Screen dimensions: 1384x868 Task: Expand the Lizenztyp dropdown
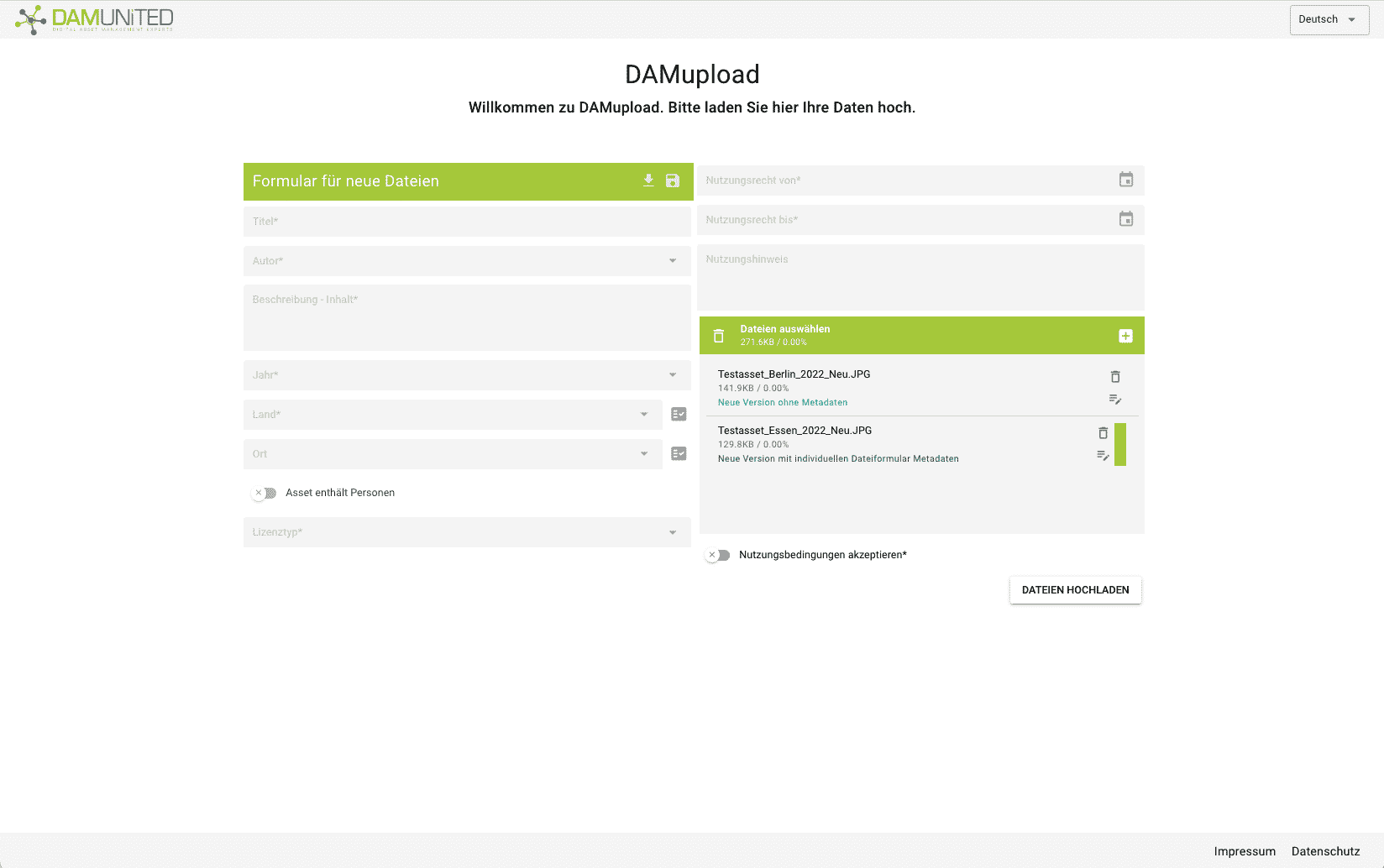(x=673, y=532)
